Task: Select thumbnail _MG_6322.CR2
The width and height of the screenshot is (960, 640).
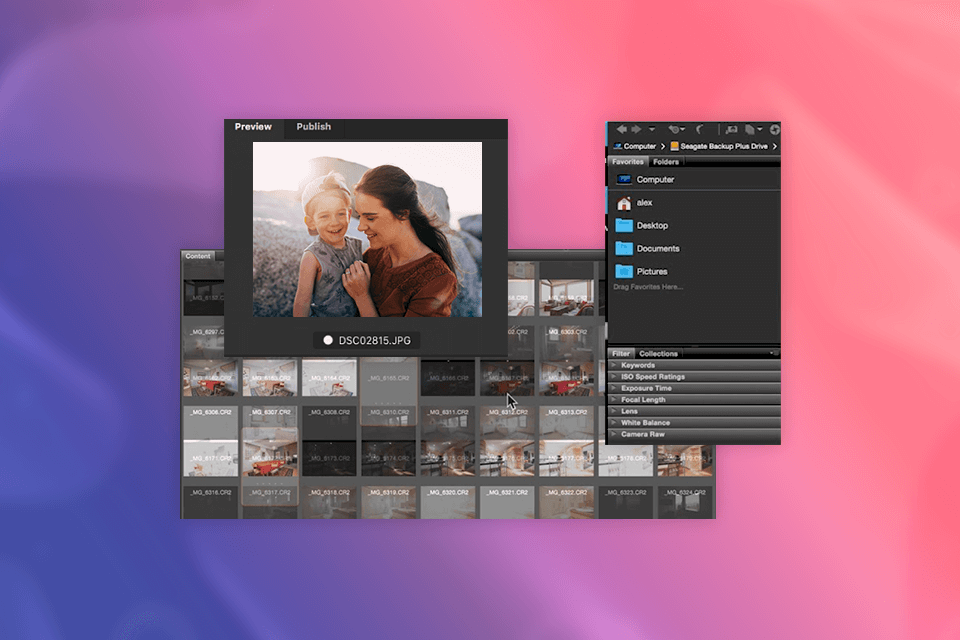Action: tap(567, 502)
